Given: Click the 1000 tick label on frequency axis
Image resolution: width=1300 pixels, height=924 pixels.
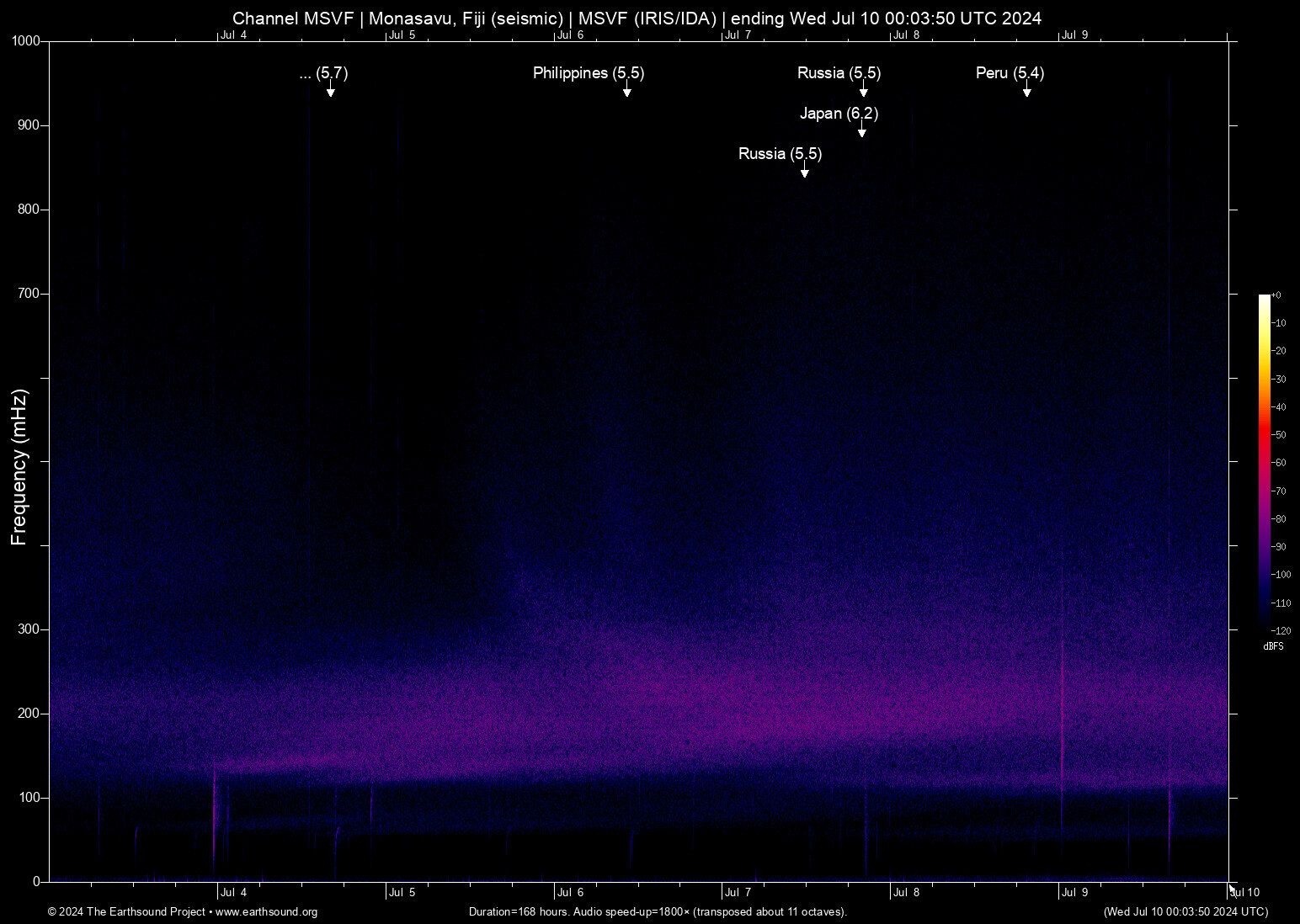Looking at the screenshot, I should click(25, 41).
